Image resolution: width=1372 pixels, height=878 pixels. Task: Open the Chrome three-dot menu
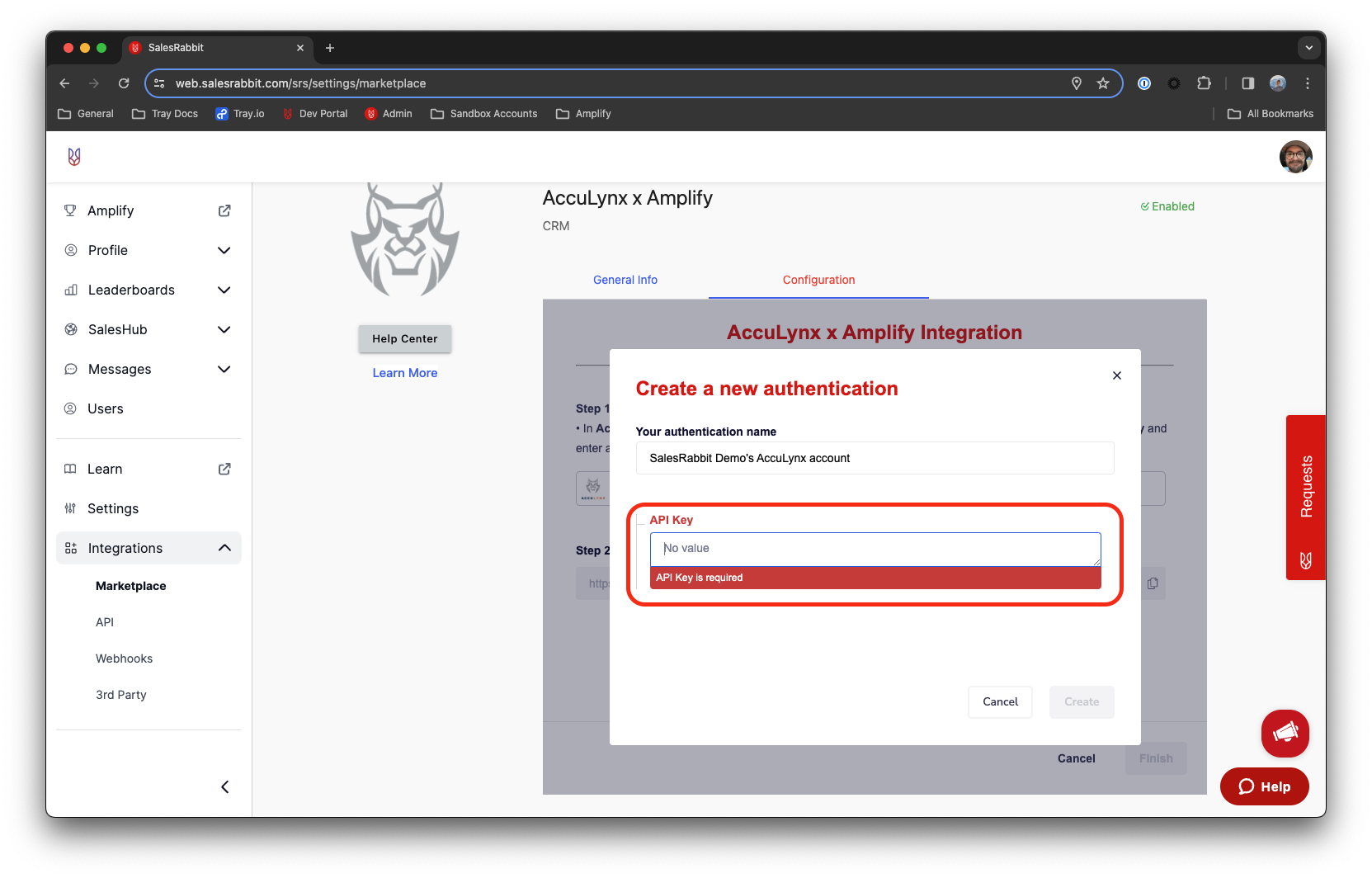(1308, 83)
